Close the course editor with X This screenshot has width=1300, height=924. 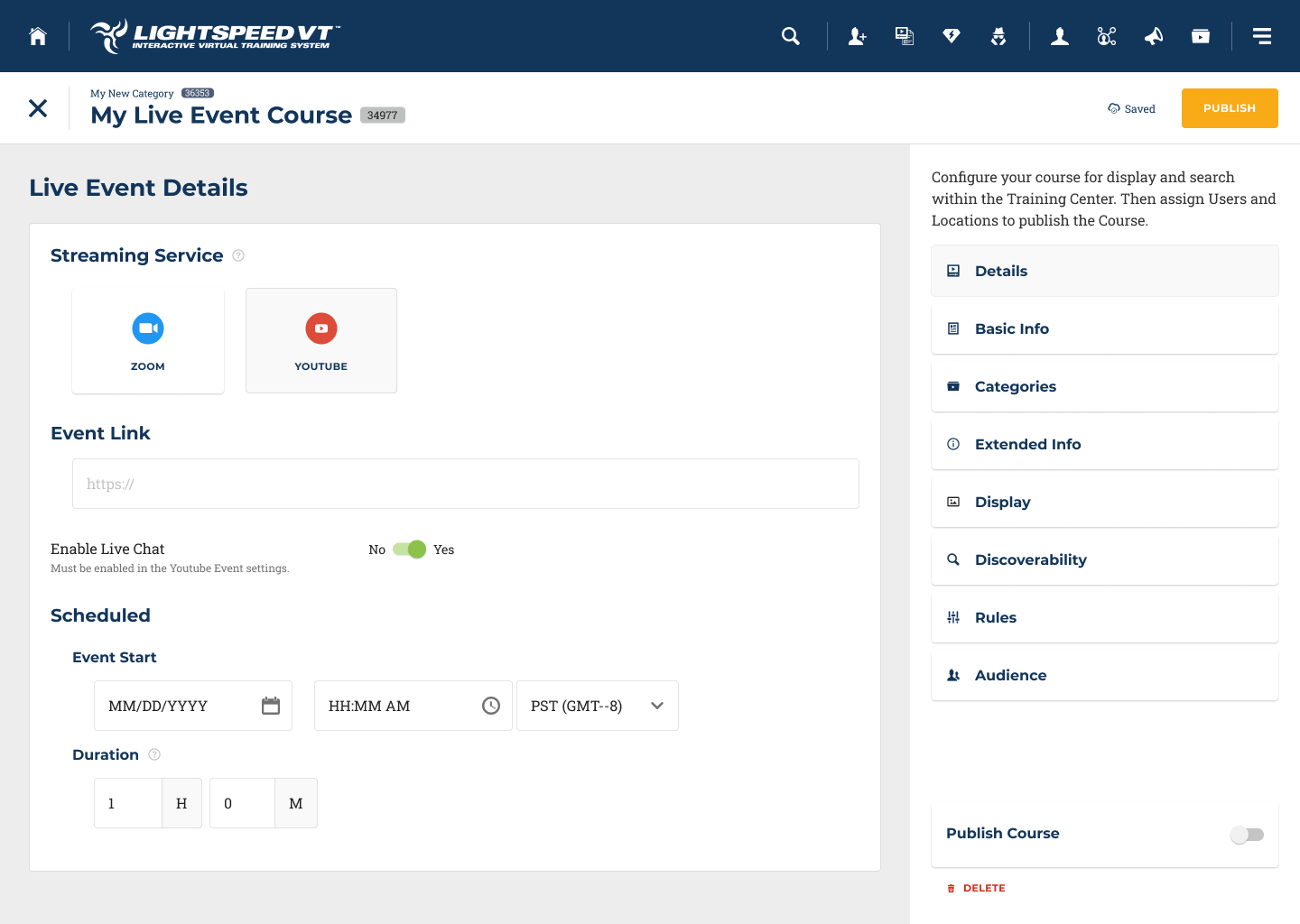pos(38,108)
